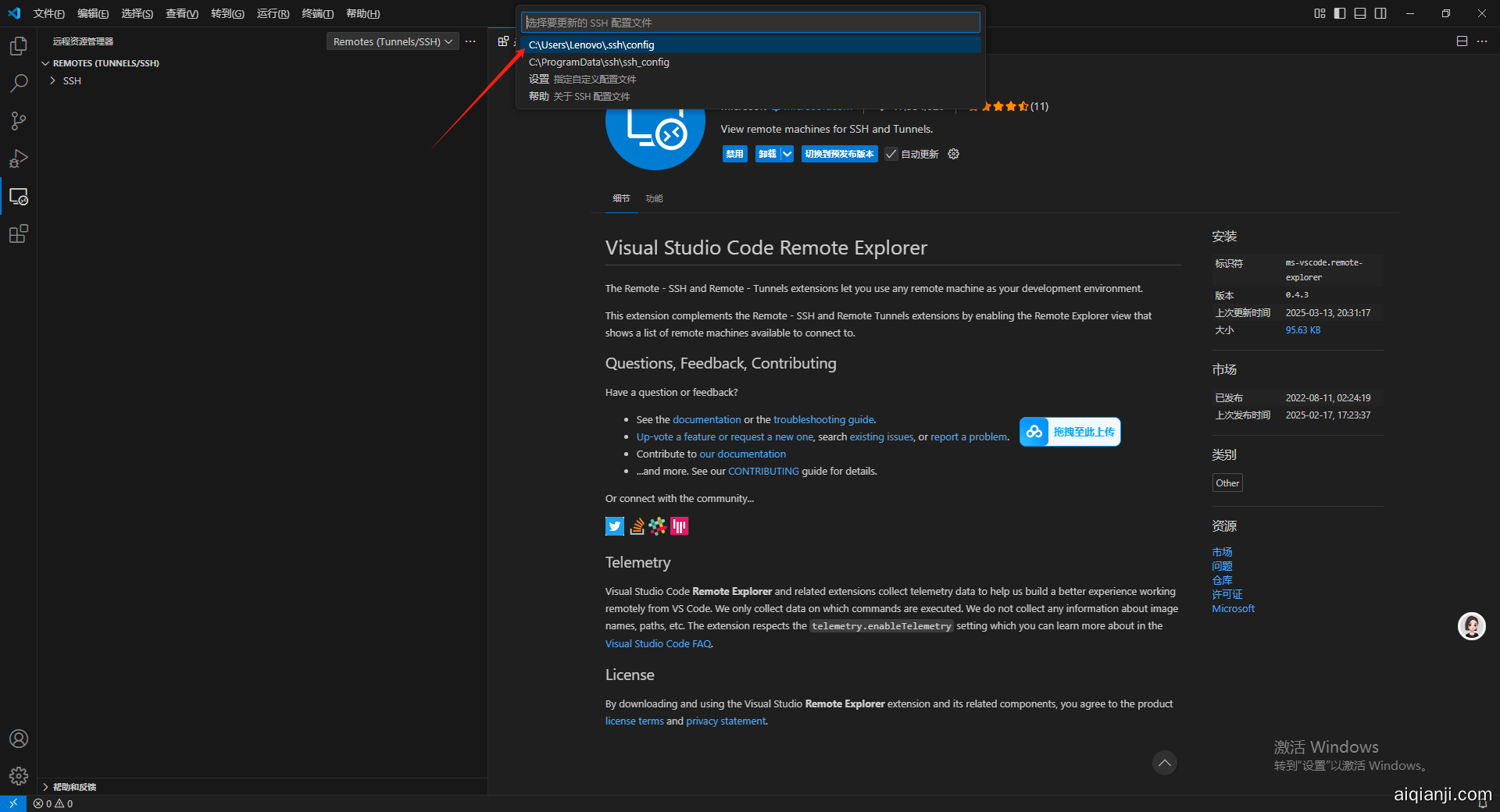The height and width of the screenshot is (812, 1500).
Task: Toggle the 自动更新 checkbox
Action: [x=891, y=154]
